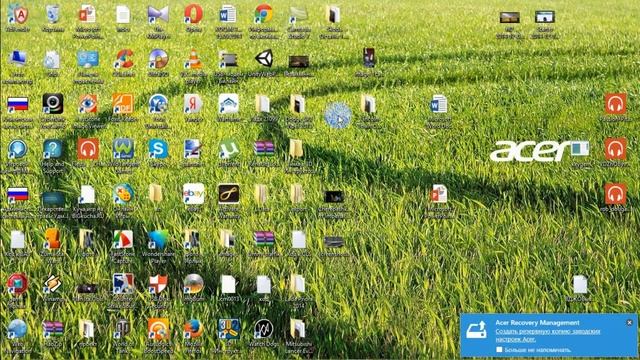Launch the Winamp lightning icon

53,284
